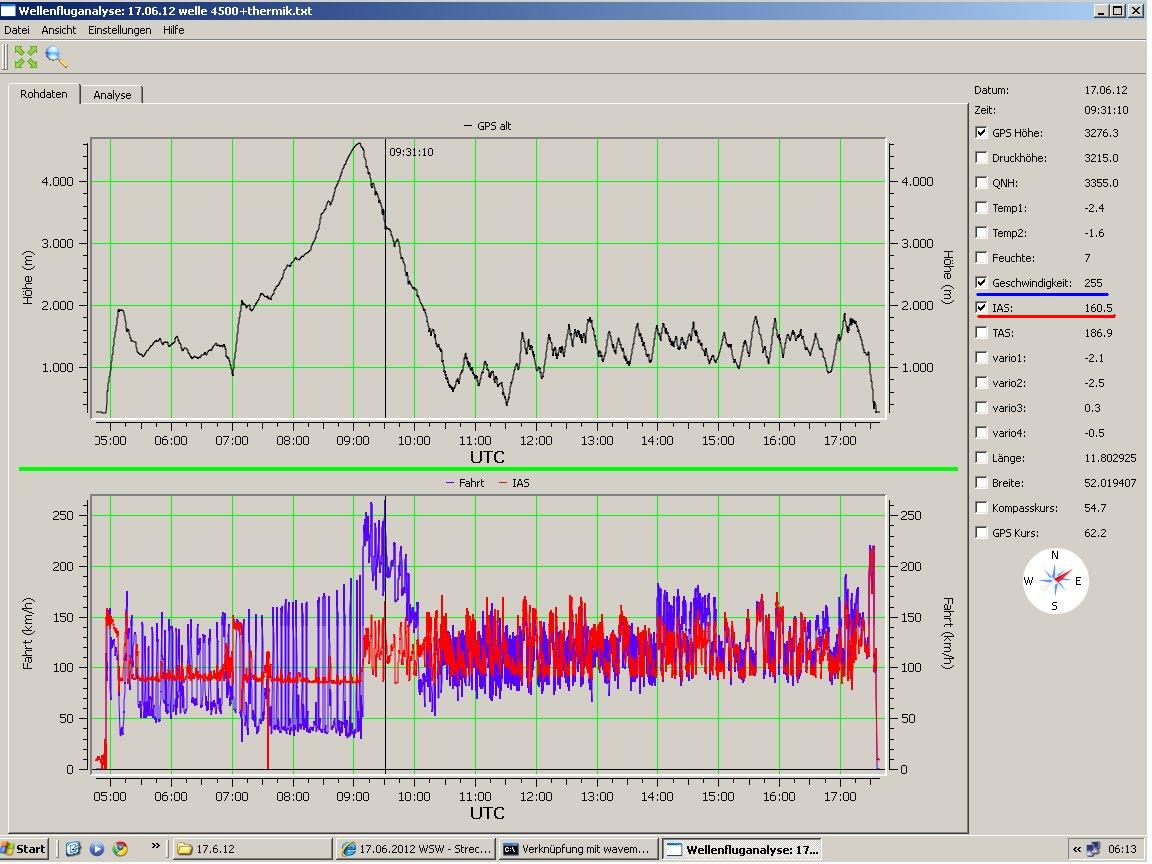Image resolution: width=1152 pixels, height=864 pixels.
Task: Open the Einstellungen menu
Action: tap(119, 30)
